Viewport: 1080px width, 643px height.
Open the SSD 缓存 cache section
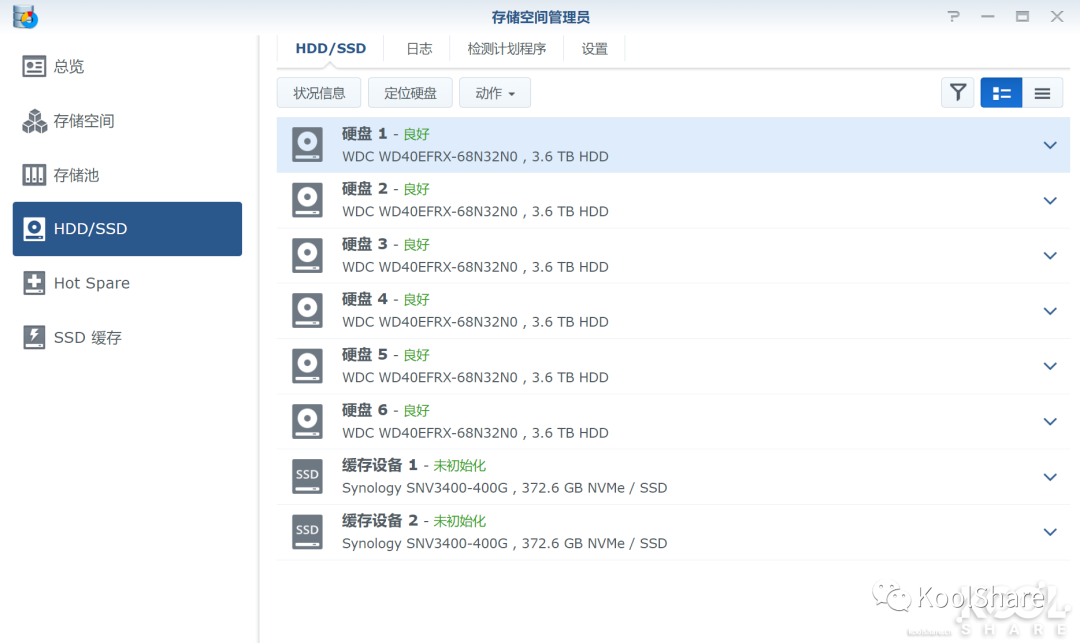point(127,337)
